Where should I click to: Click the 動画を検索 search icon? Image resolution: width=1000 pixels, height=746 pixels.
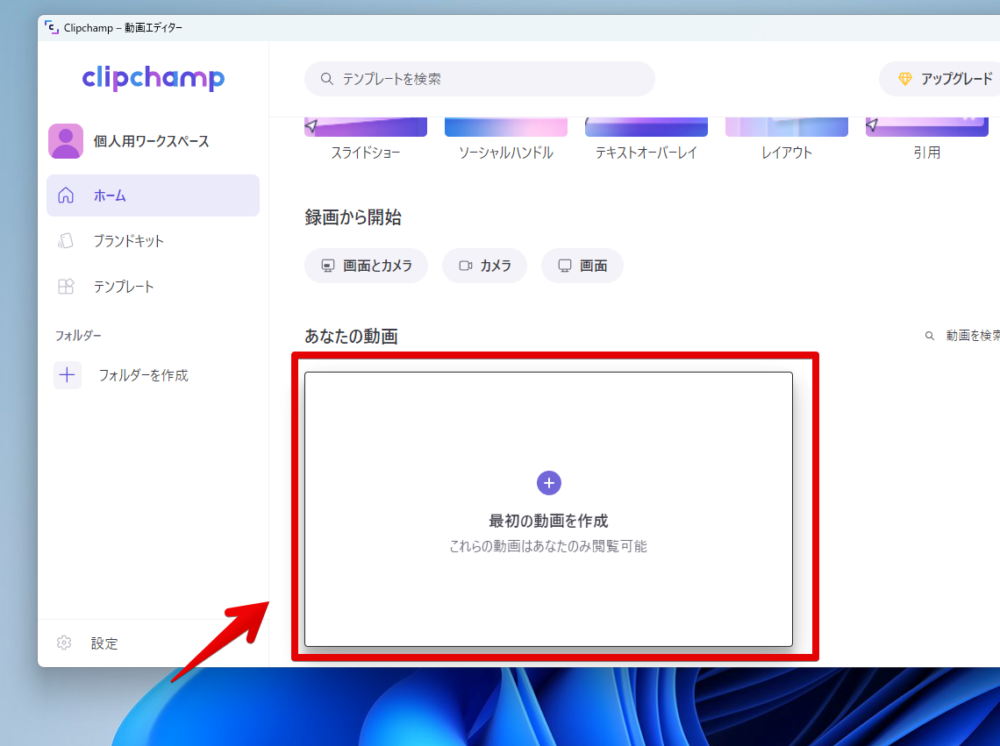pyautogui.click(x=928, y=336)
